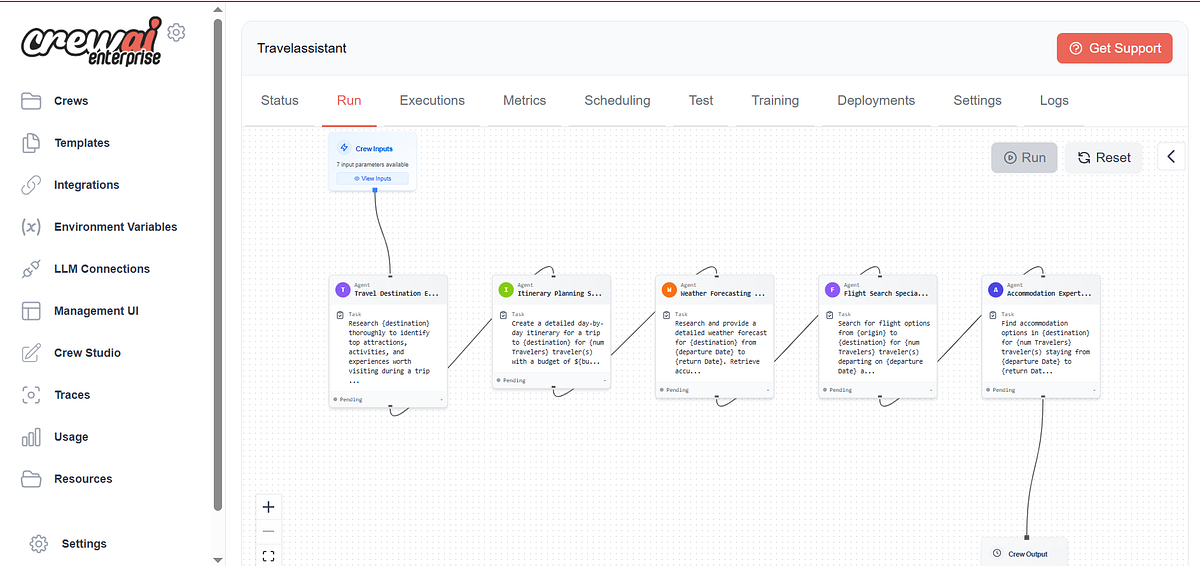Open the Training tab
1200x566 pixels.
(x=775, y=100)
